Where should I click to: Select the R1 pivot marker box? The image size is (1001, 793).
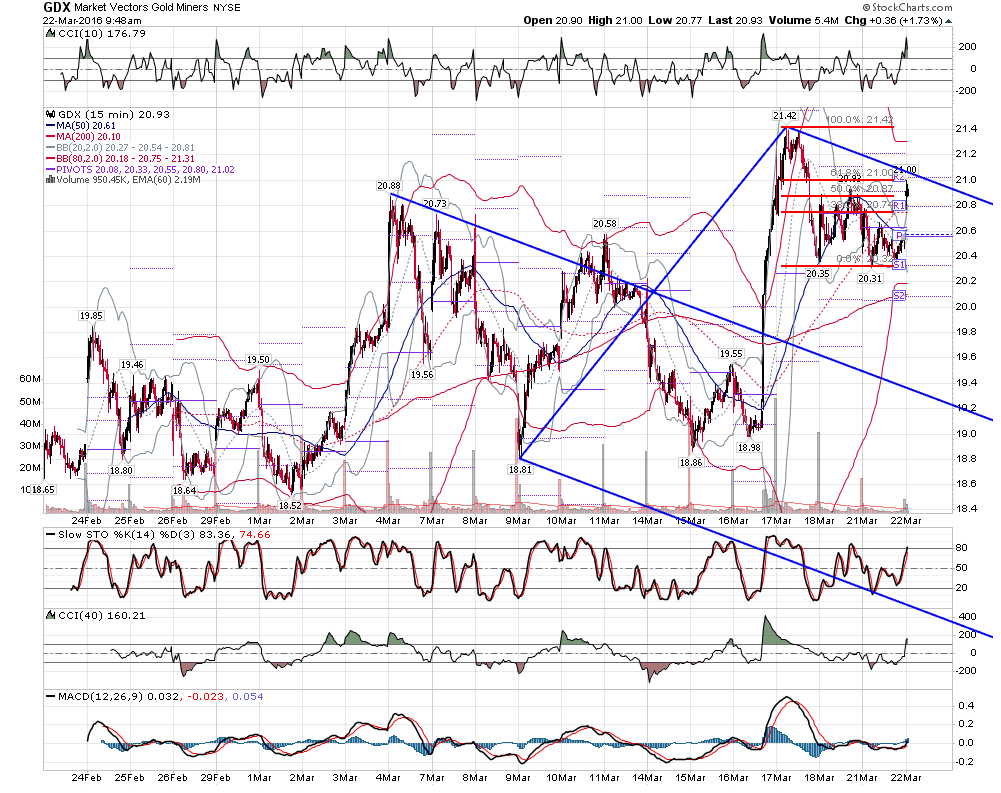click(899, 206)
